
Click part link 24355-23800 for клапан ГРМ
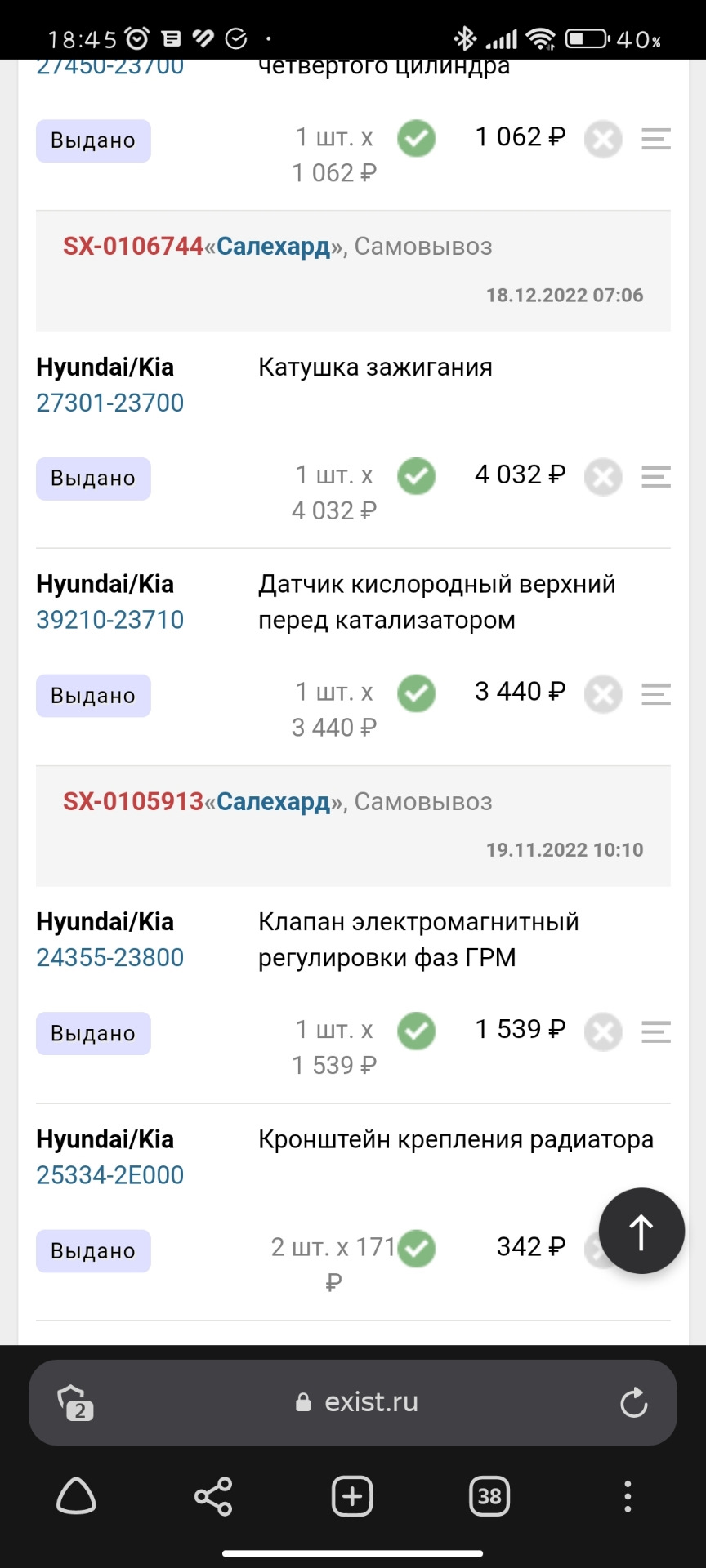pos(109,957)
